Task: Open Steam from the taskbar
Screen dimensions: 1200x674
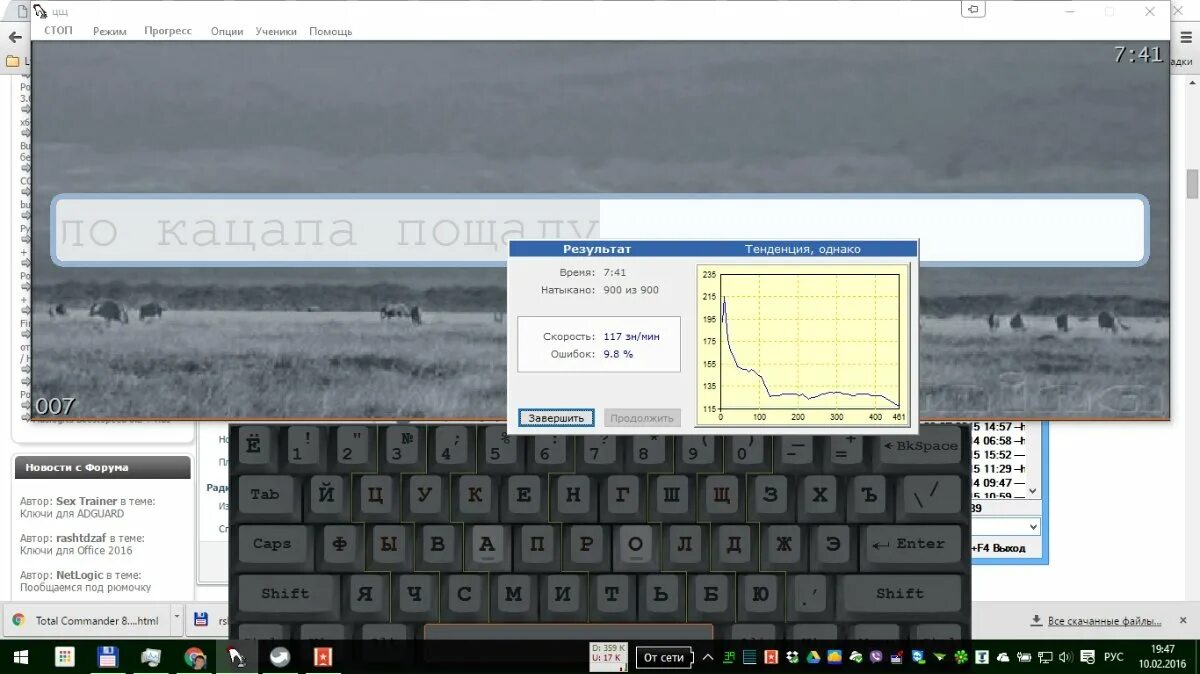Action: click(281, 657)
